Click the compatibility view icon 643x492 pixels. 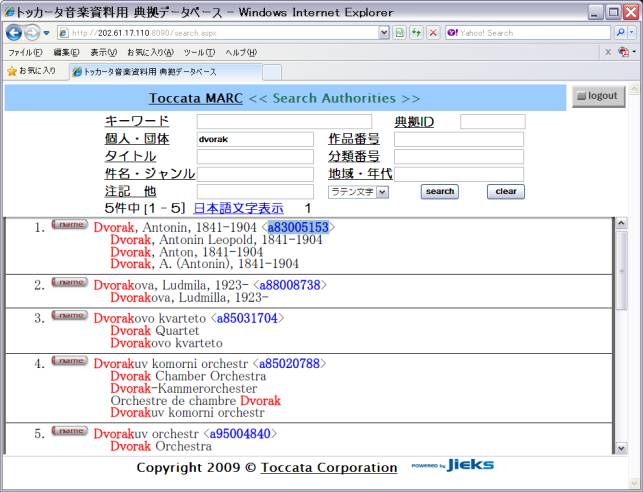pos(400,33)
